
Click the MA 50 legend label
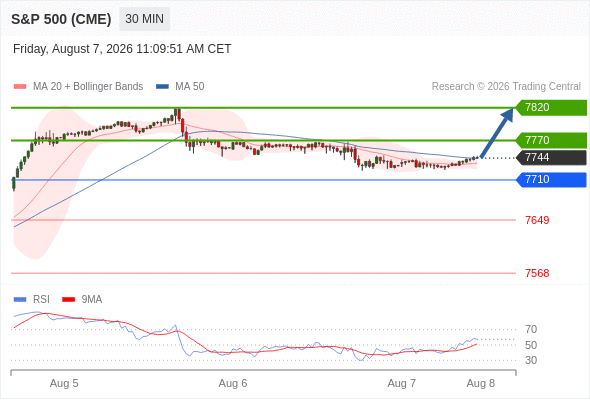190,87
